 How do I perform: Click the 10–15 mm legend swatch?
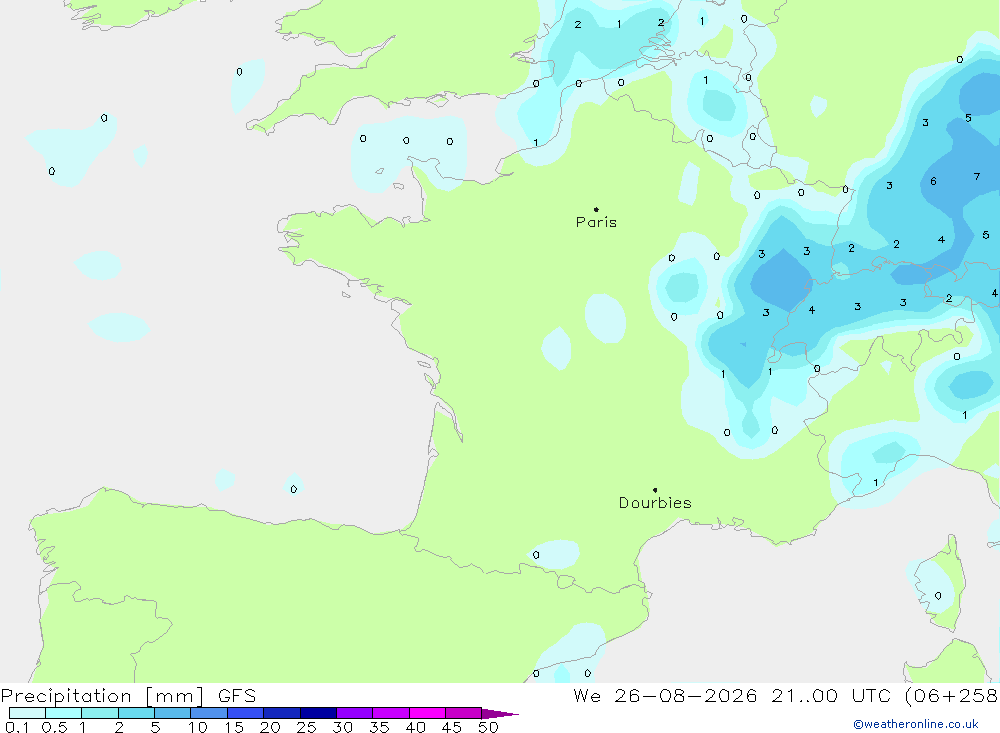(209, 713)
